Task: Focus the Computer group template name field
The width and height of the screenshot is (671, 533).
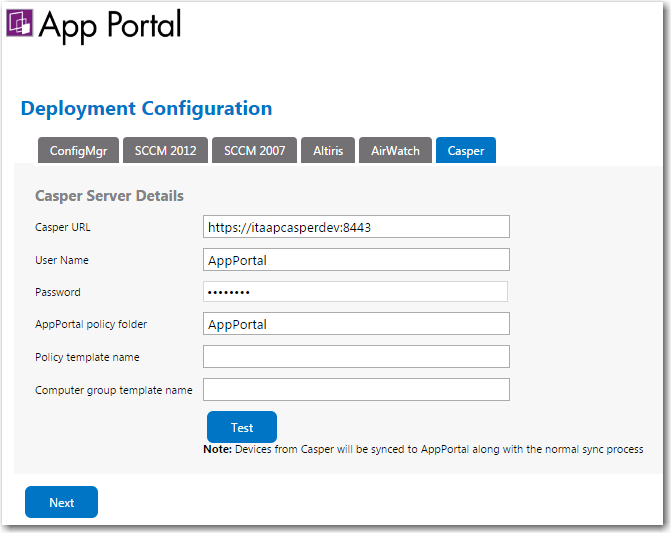Action: tap(356, 390)
